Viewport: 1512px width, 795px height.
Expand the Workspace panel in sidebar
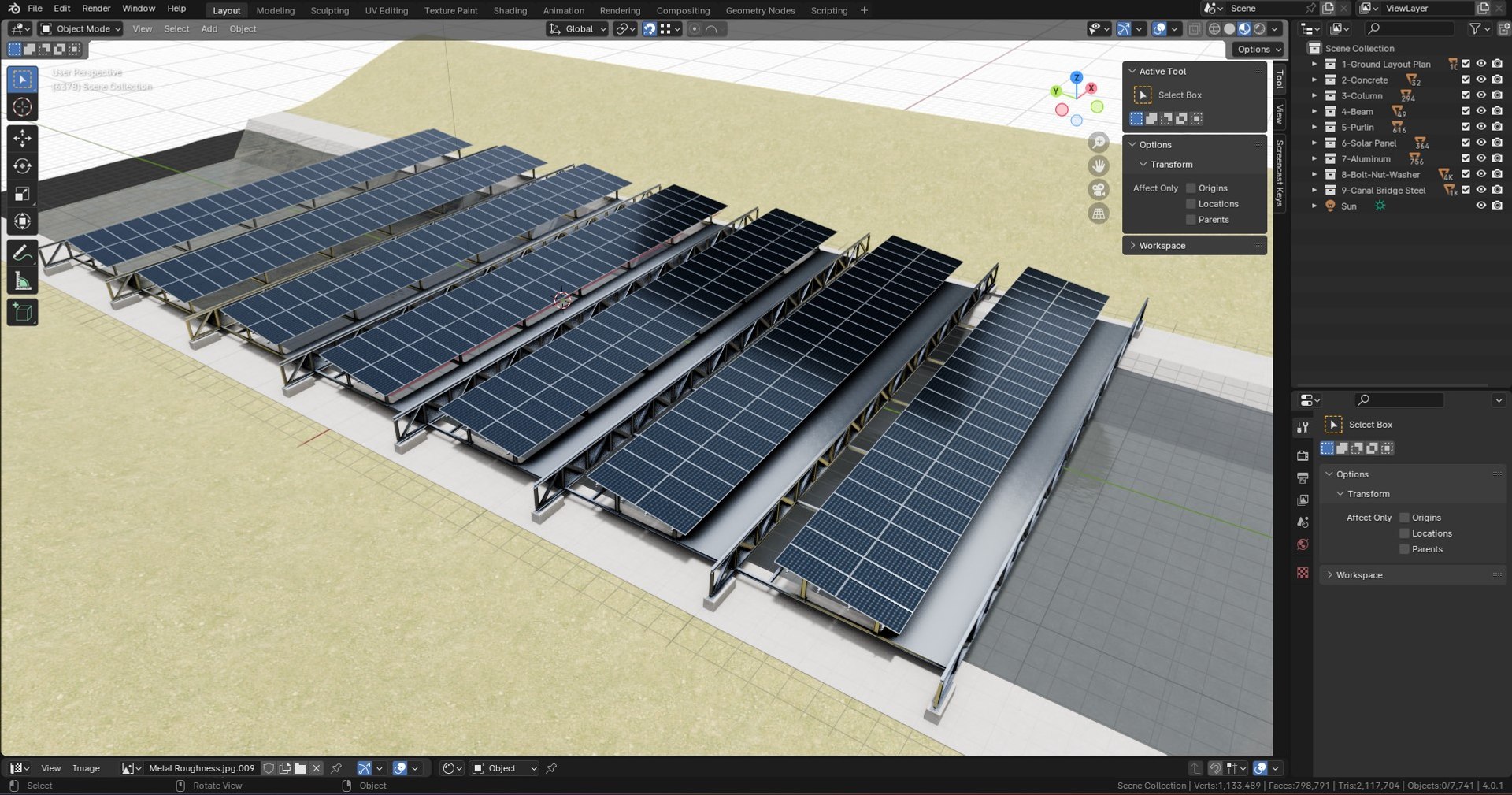(x=1194, y=246)
